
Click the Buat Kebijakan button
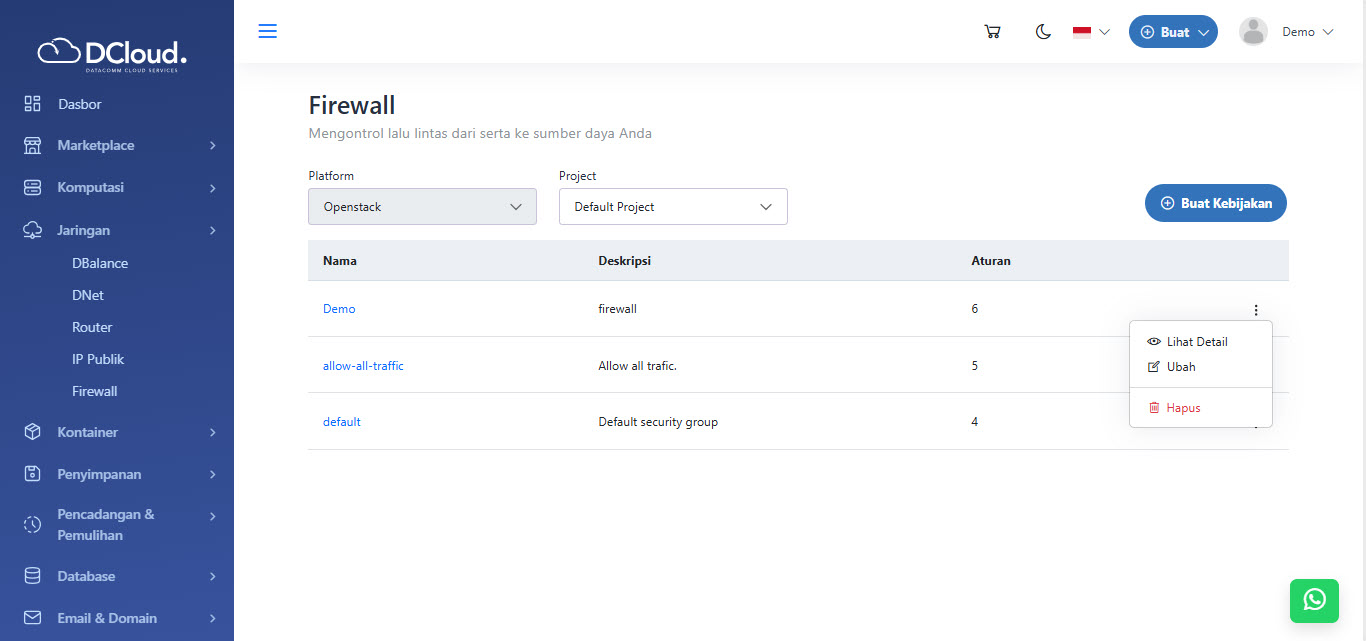tap(1215, 203)
